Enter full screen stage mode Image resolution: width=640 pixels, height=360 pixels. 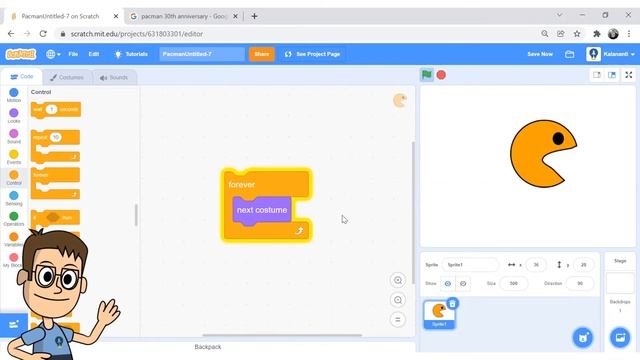pos(629,75)
